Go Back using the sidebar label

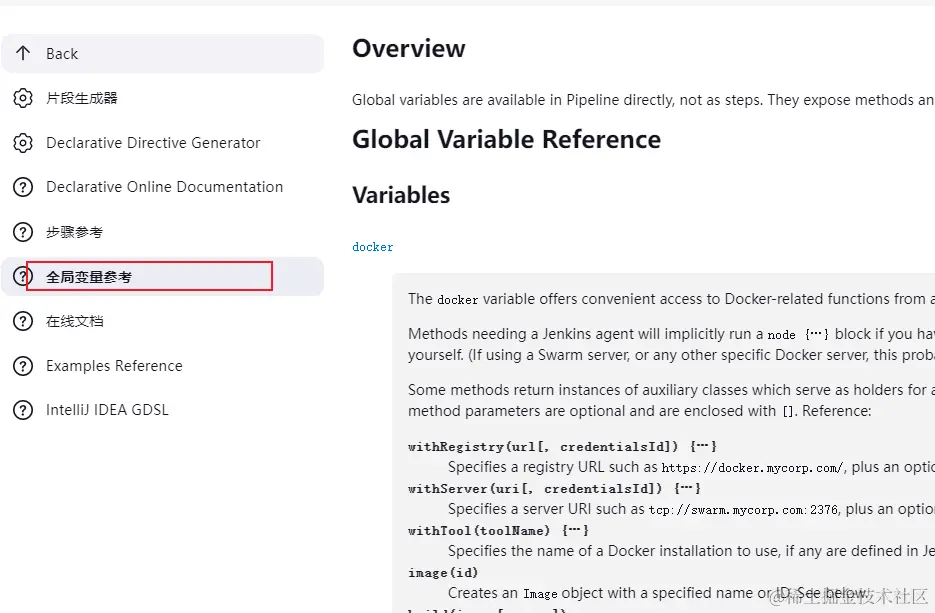coord(62,54)
